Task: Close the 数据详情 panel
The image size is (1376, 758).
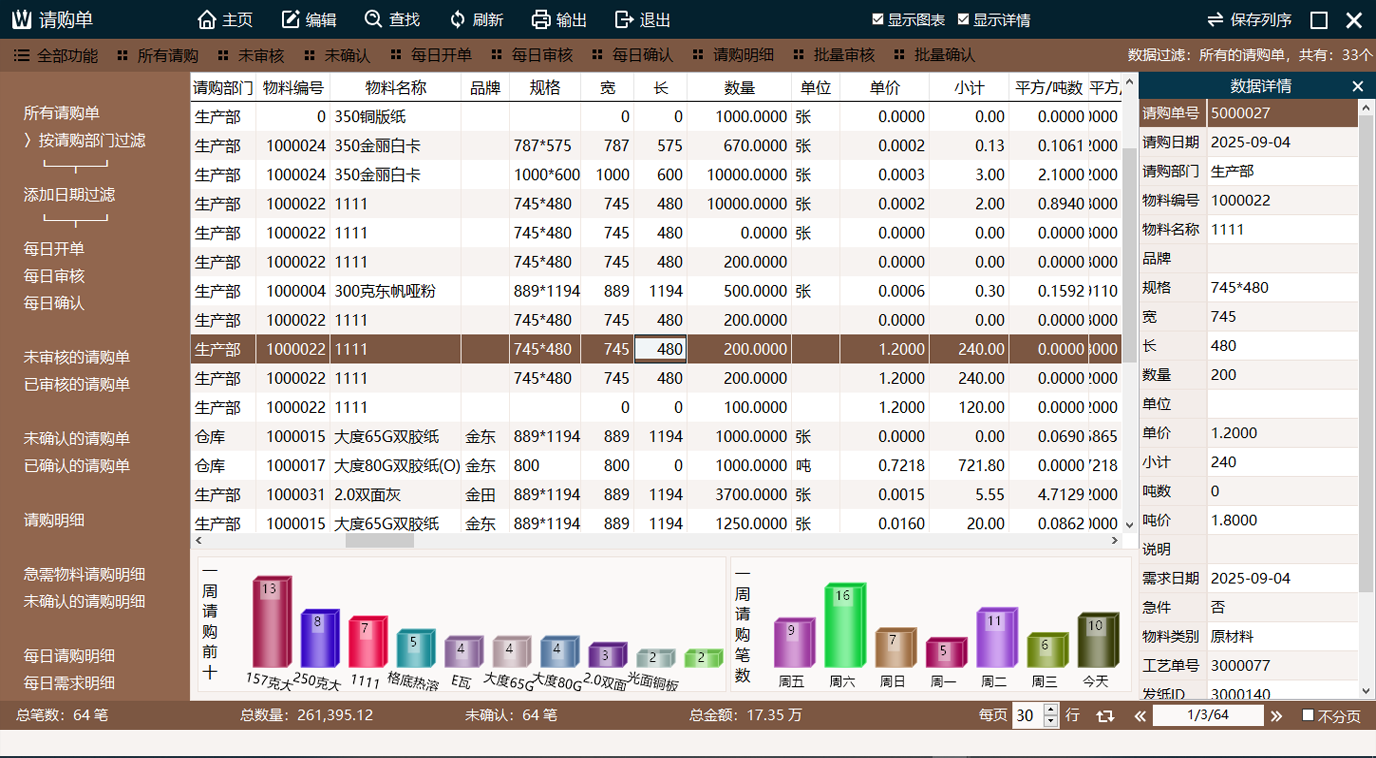Action: 1357,87
